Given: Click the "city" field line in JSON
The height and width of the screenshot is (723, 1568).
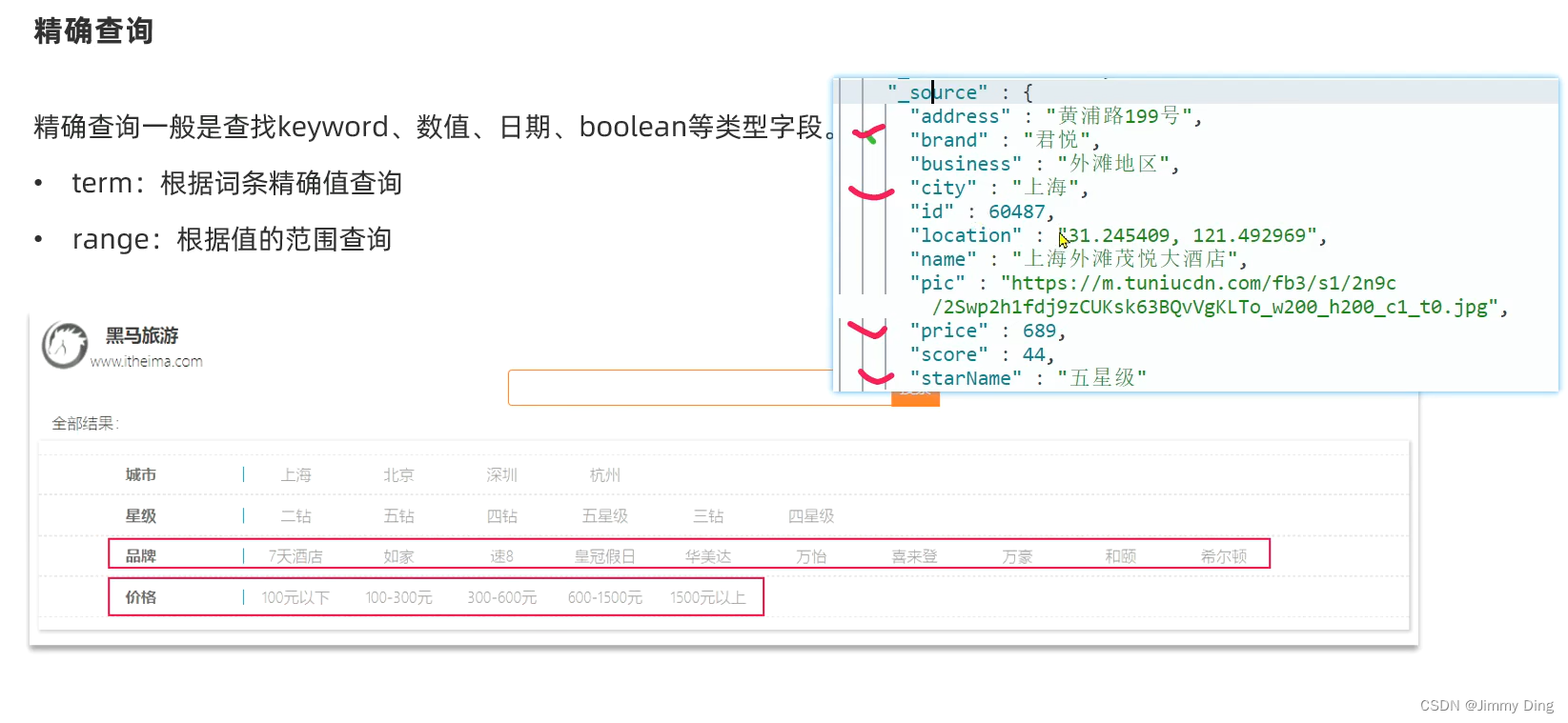Looking at the screenshot, I should tap(999, 188).
